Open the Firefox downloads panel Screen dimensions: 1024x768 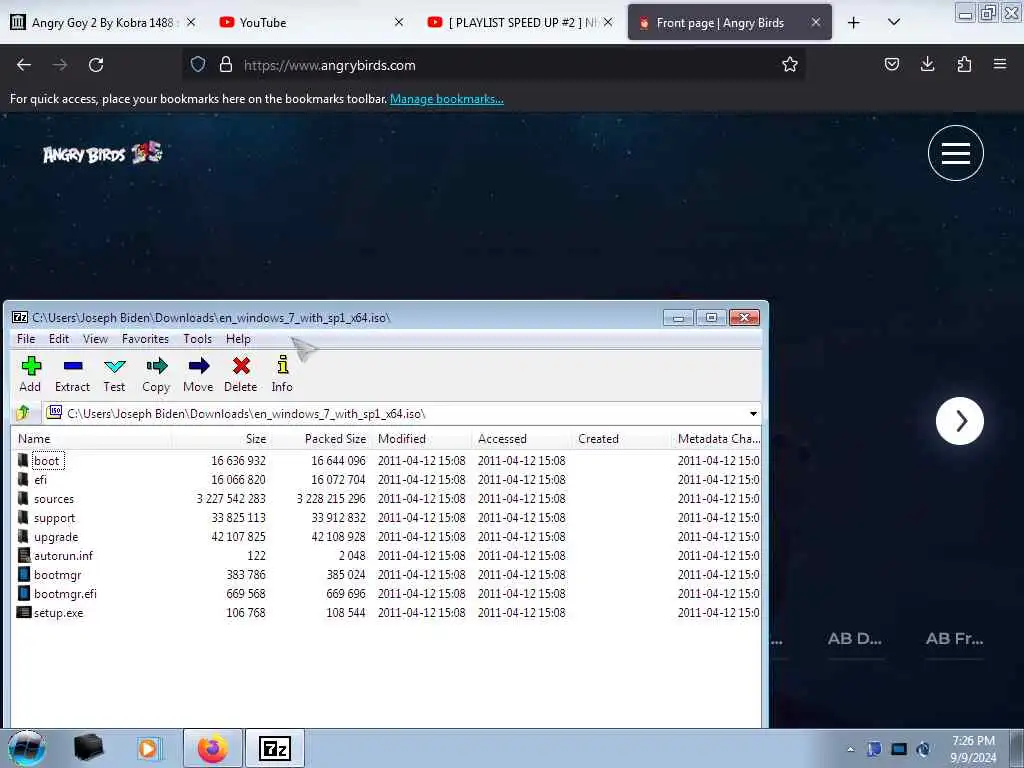(x=927, y=64)
